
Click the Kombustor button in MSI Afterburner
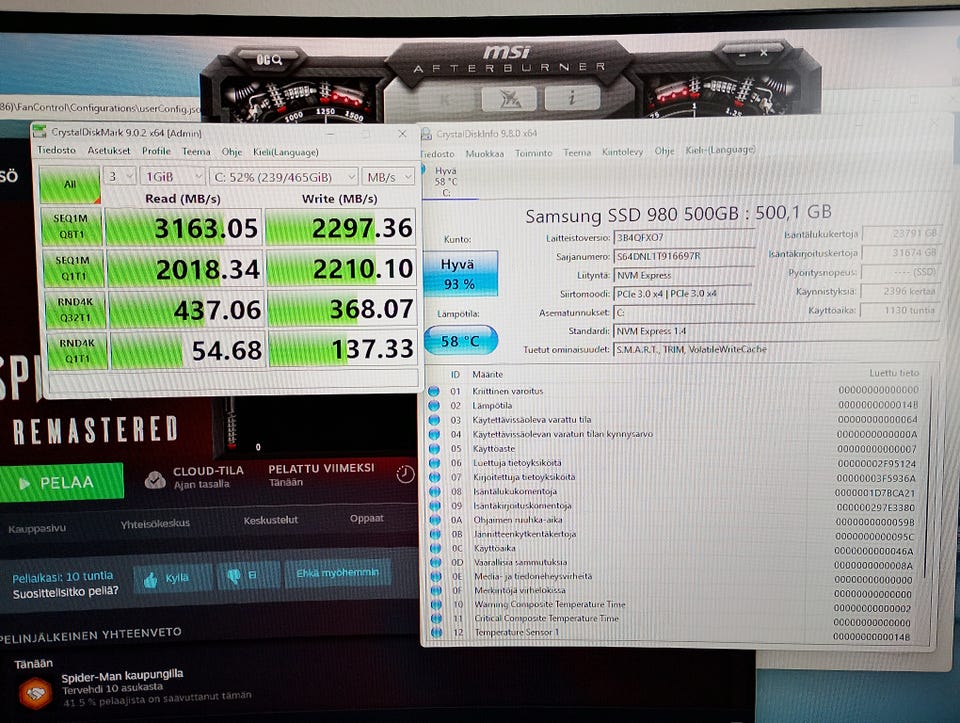(x=444, y=98)
